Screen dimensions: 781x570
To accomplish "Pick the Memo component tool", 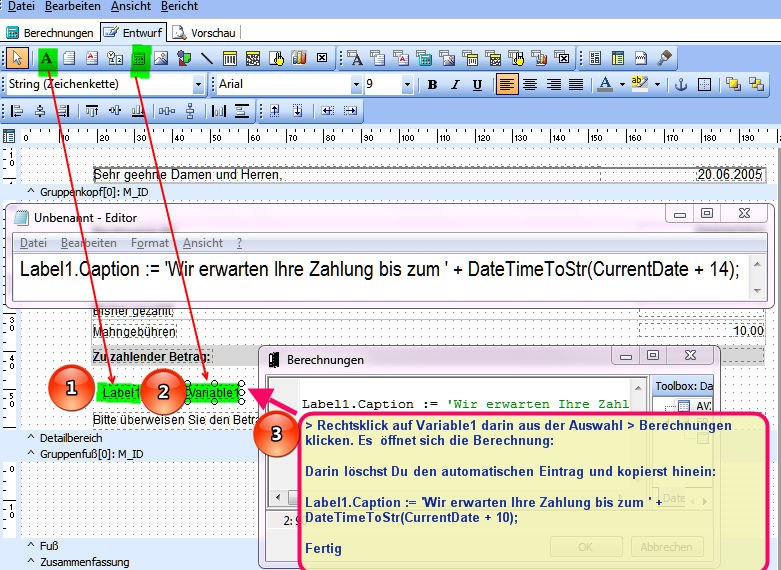I will coord(69,58).
